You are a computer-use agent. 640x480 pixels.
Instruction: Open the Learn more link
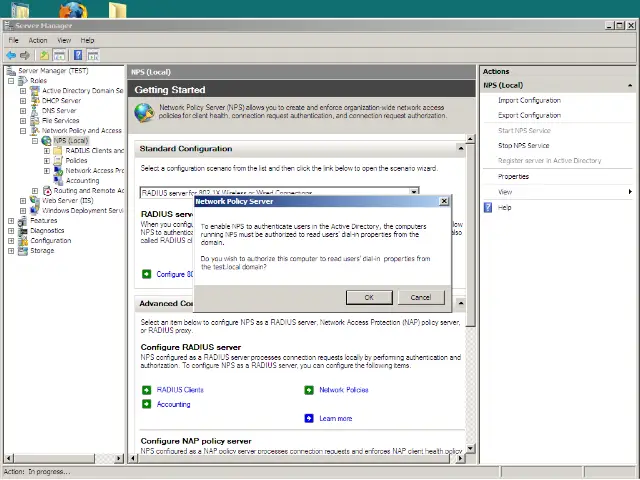pos(336,418)
